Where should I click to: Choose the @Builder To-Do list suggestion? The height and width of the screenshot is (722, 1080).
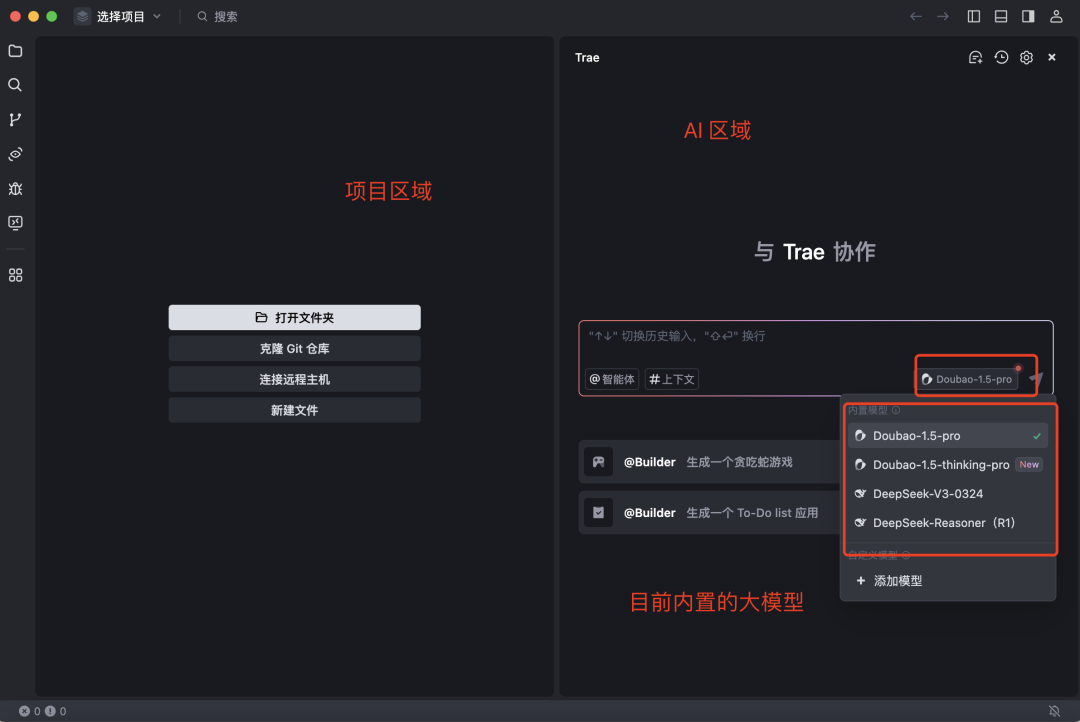pyautogui.click(x=709, y=513)
